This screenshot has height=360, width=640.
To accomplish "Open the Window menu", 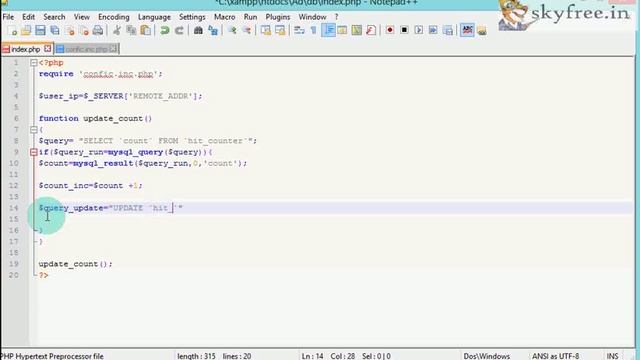I will (x=312, y=17).
